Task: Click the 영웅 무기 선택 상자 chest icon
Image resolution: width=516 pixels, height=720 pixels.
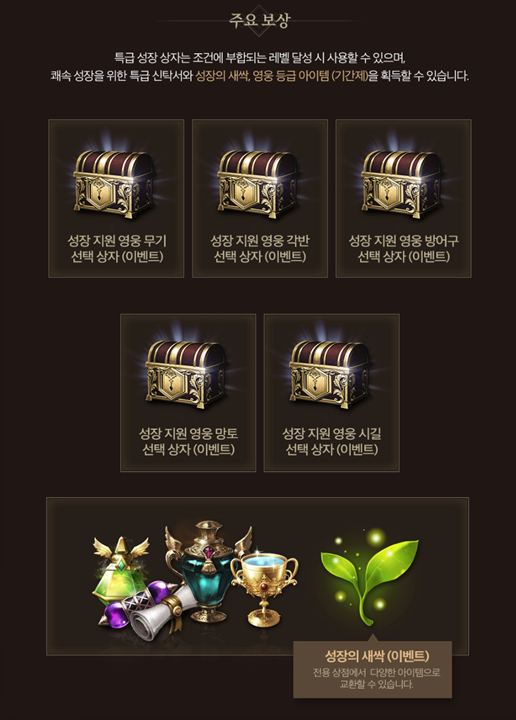Action: 115,184
